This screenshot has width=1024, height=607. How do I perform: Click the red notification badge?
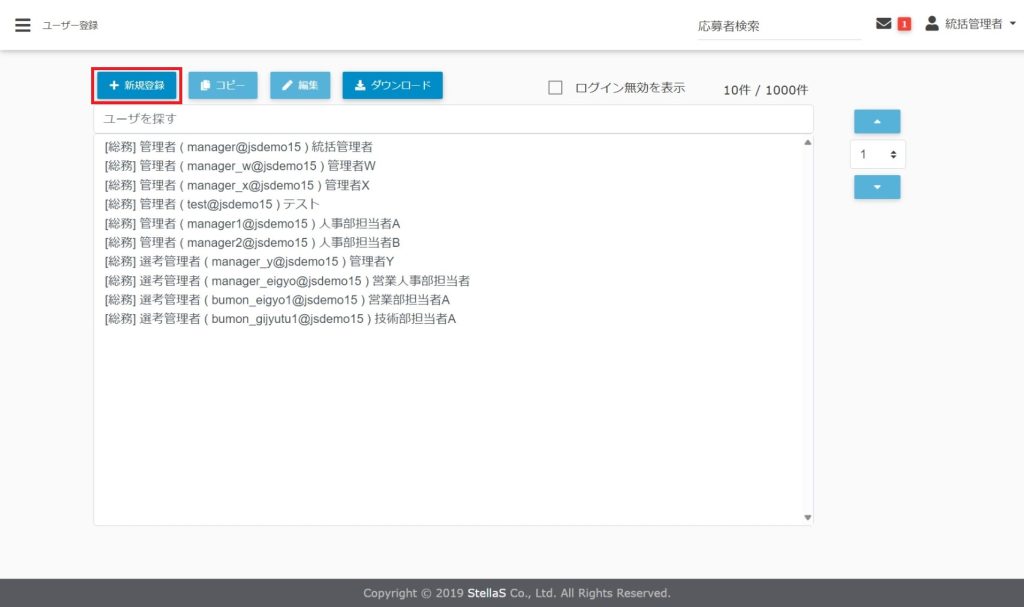(904, 24)
